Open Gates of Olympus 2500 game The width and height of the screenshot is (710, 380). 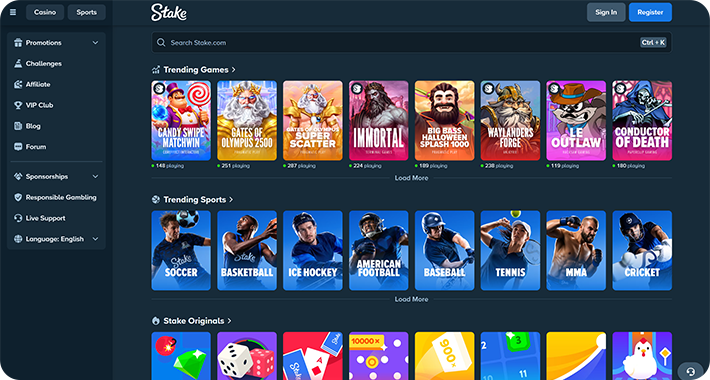tap(247, 120)
